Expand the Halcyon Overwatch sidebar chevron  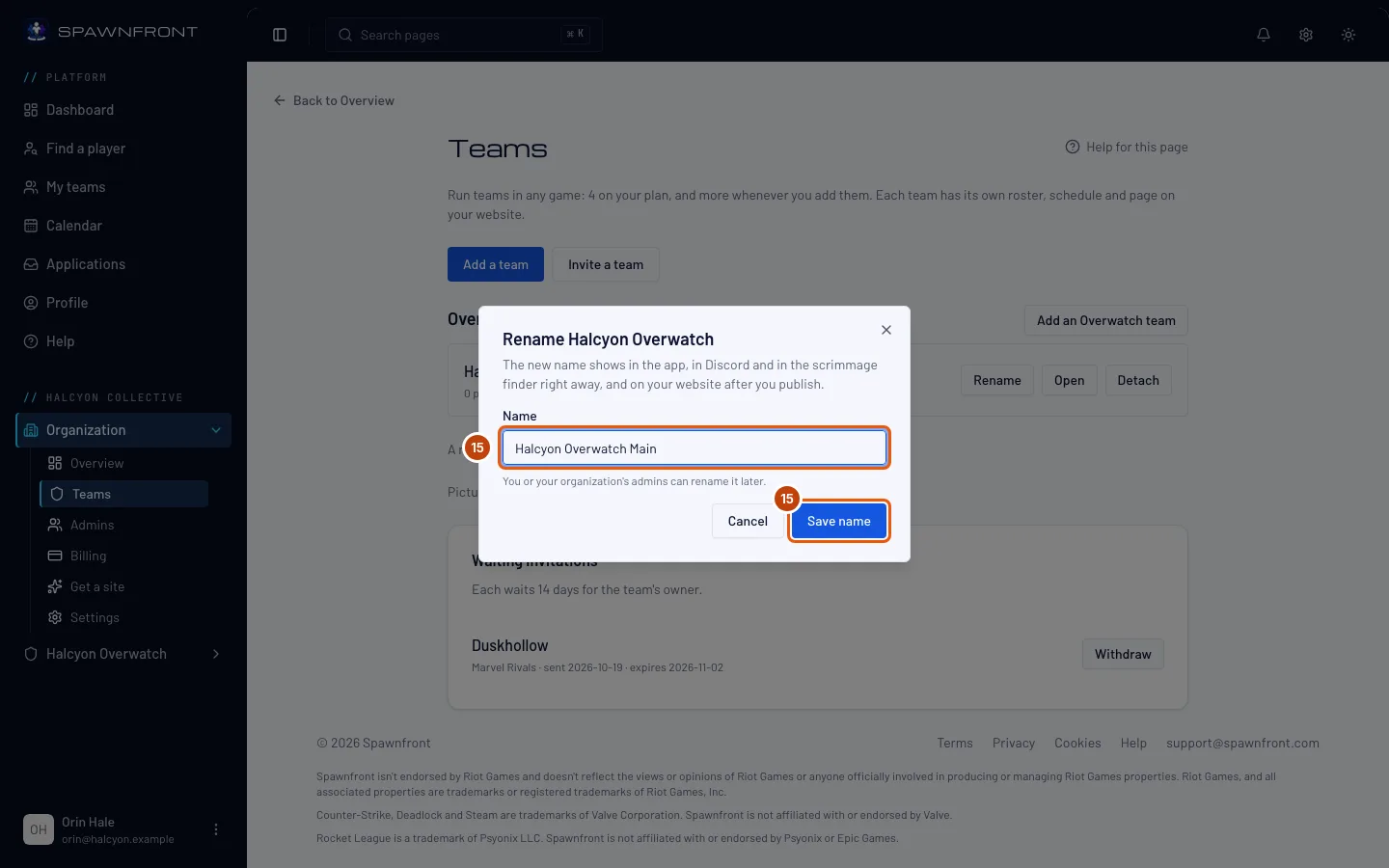pyautogui.click(x=216, y=654)
